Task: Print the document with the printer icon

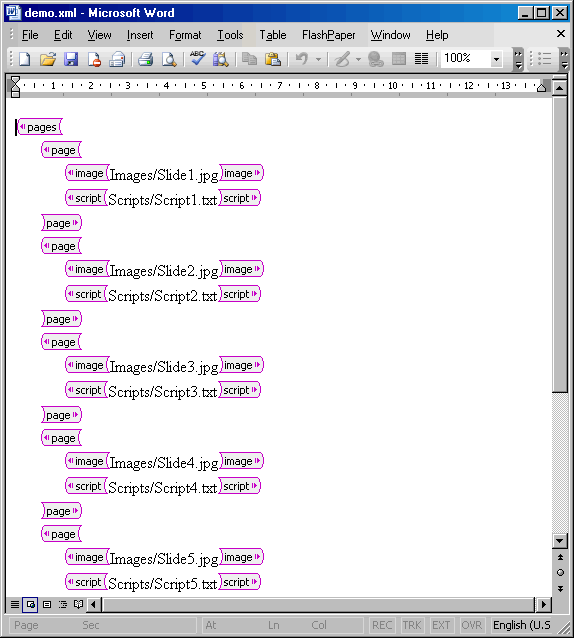Action: [x=145, y=59]
